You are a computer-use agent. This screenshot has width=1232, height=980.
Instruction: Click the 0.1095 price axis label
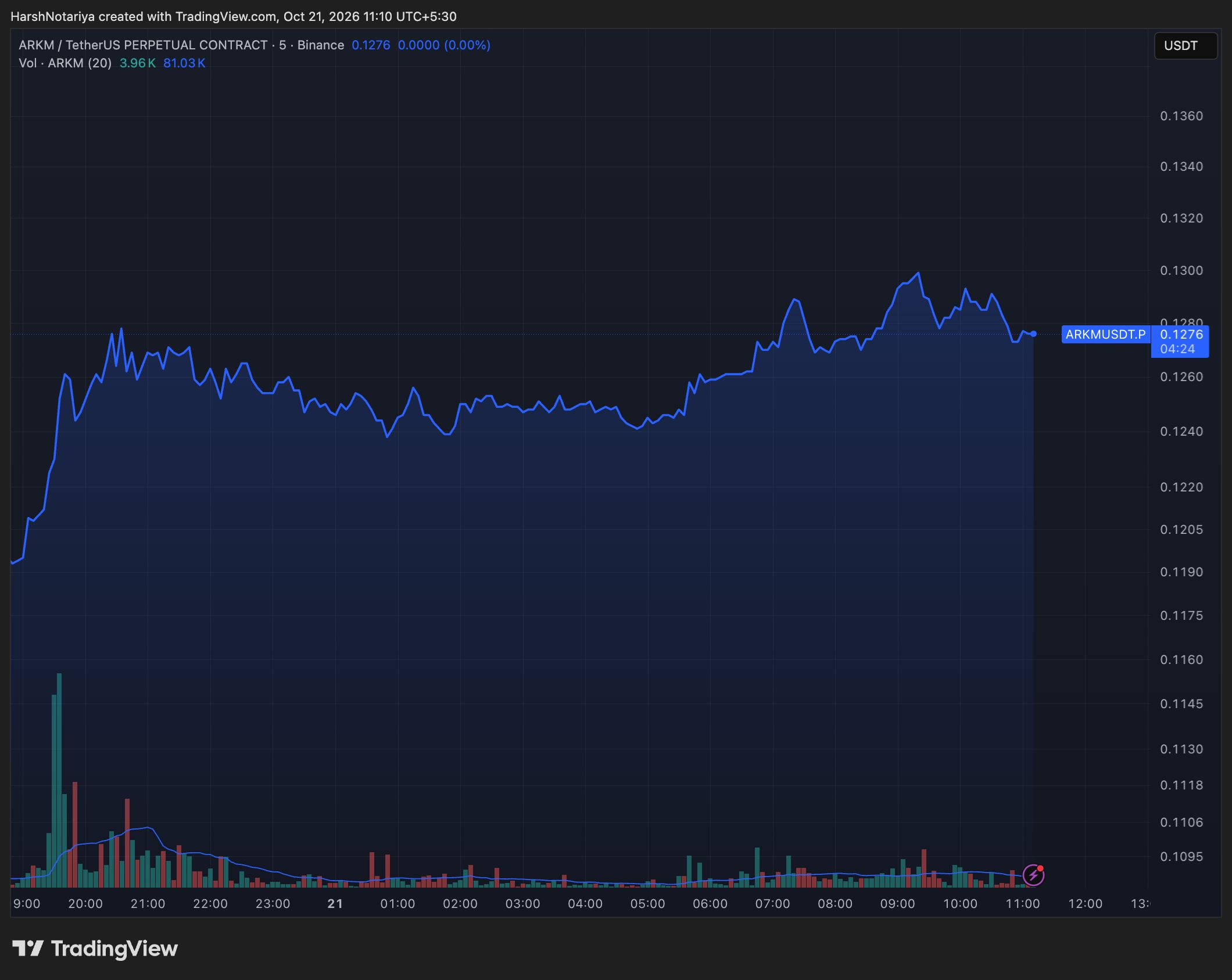click(1181, 857)
